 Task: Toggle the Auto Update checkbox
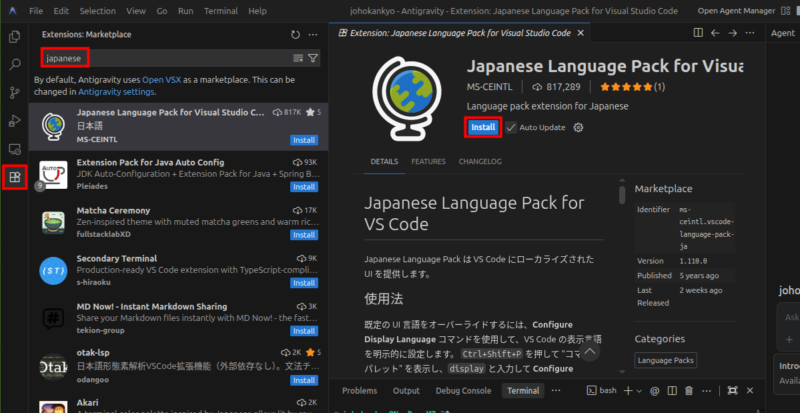click(x=511, y=128)
